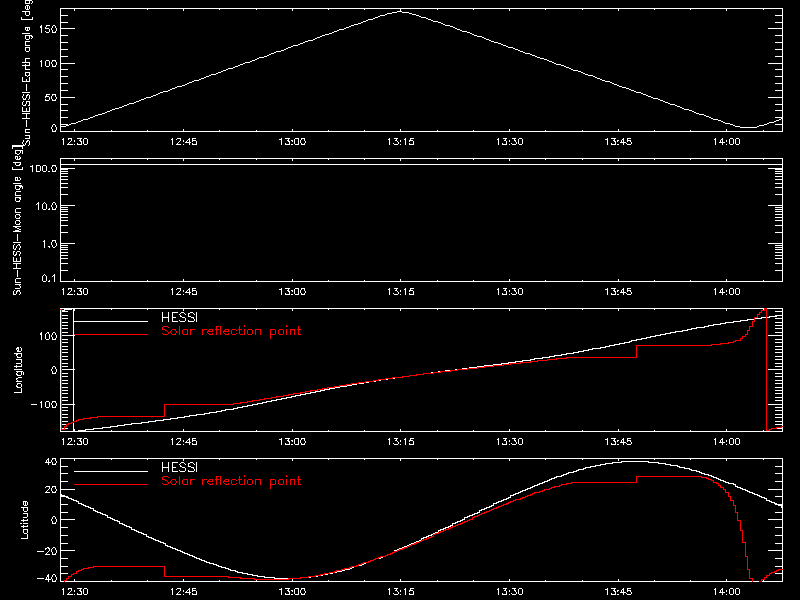Select red legend line sample in Longitude plot
This screenshot has width=800, height=600.
point(111,335)
